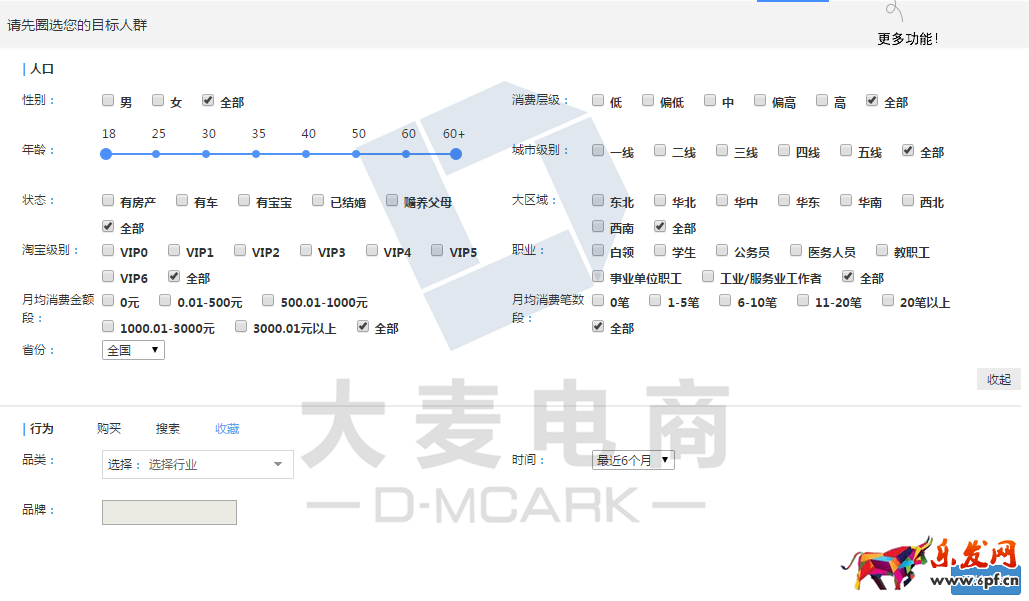
Task: Uncheck 全部 in the 性别 row
Action: click(x=207, y=100)
